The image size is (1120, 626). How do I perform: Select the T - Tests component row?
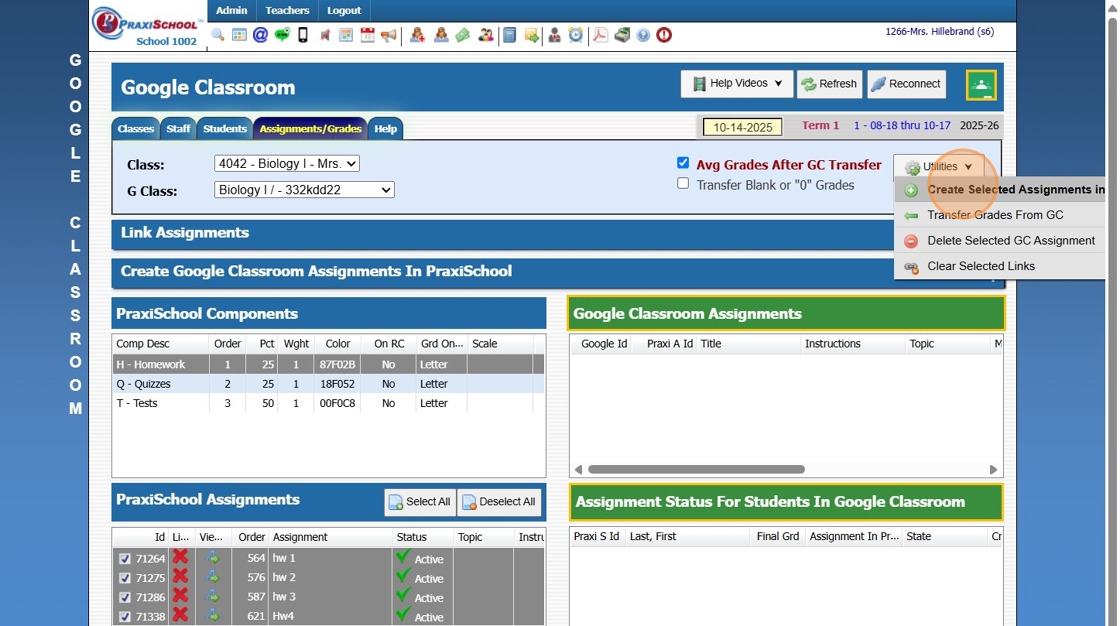(328, 403)
